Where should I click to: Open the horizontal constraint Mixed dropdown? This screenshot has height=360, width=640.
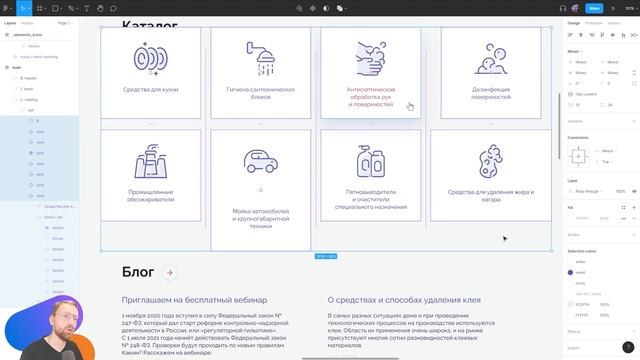coord(609,151)
